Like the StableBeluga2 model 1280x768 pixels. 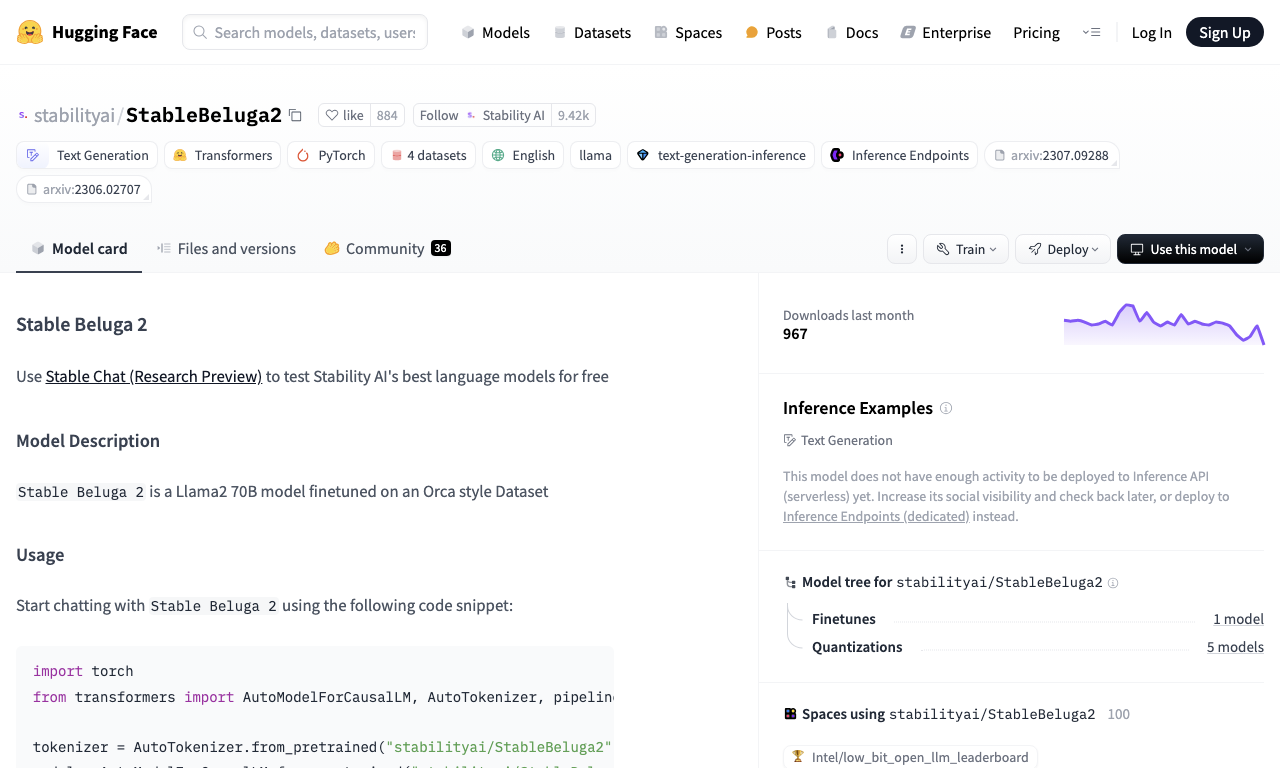tap(344, 115)
